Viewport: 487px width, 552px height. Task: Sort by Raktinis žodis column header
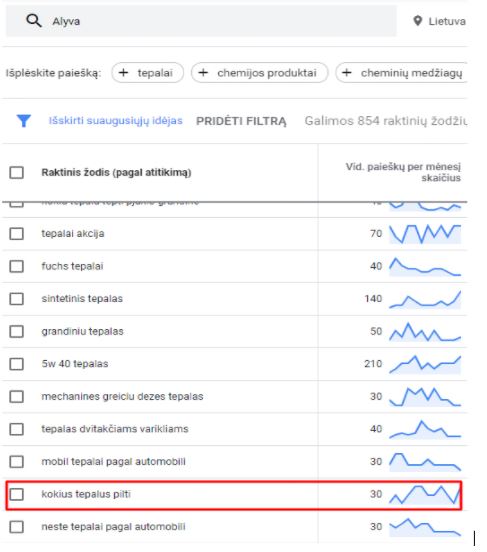tap(116, 172)
